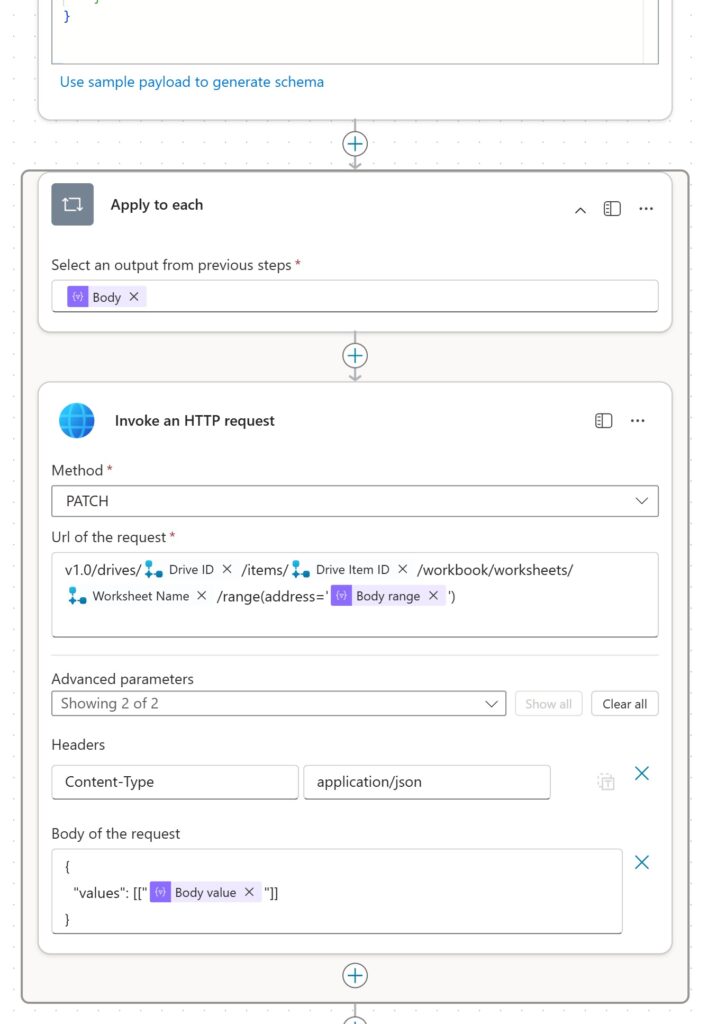This screenshot has width=708, height=1024.
Task: Click Use sample payload to generate schema
Action: pos(192,82)
